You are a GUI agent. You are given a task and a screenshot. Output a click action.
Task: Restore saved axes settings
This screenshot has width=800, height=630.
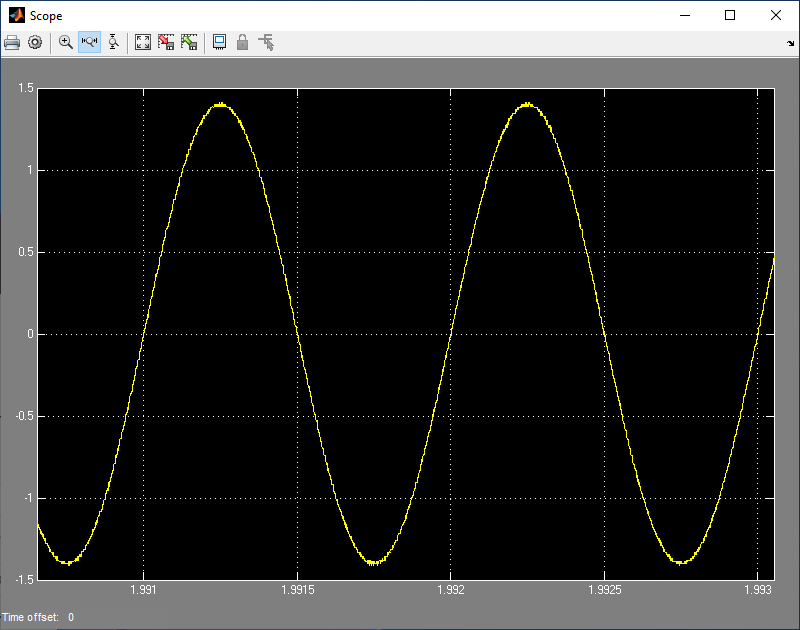point(189,43)
